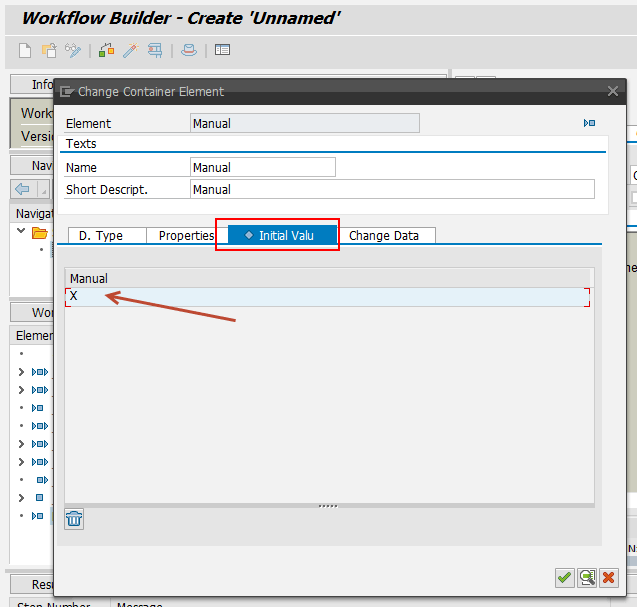Image resolution: width=637 pixels, height=607 pixels.
Task: Cancel the dialog with the red X button
Action: point(609,578)
